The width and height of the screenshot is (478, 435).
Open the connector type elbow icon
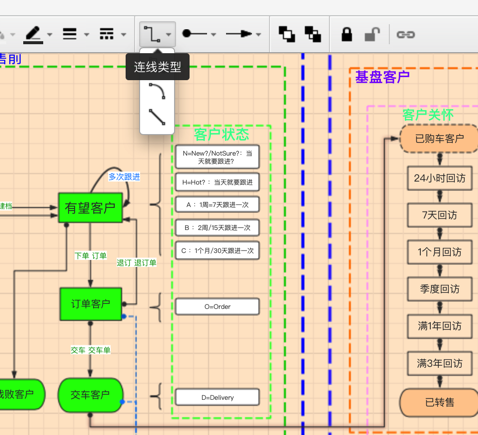[152, 34]
